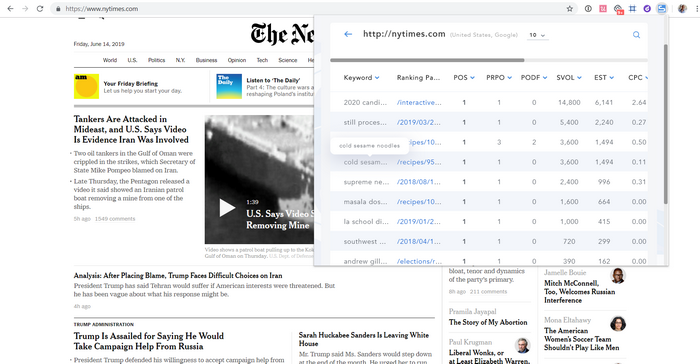Play the tanker video
The width and height of the screenshot is (700, 364).
click(227, 208)
